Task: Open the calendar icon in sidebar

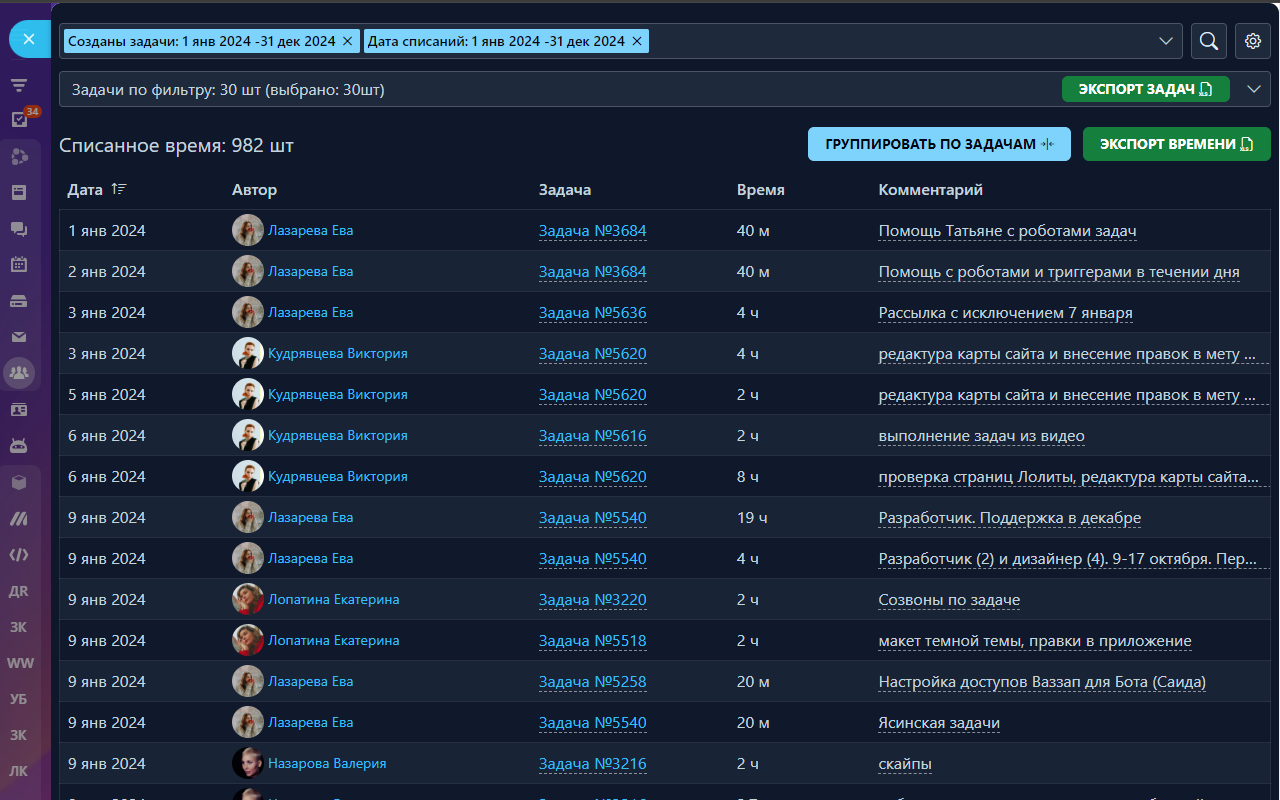Action: (x=19, y=265)
